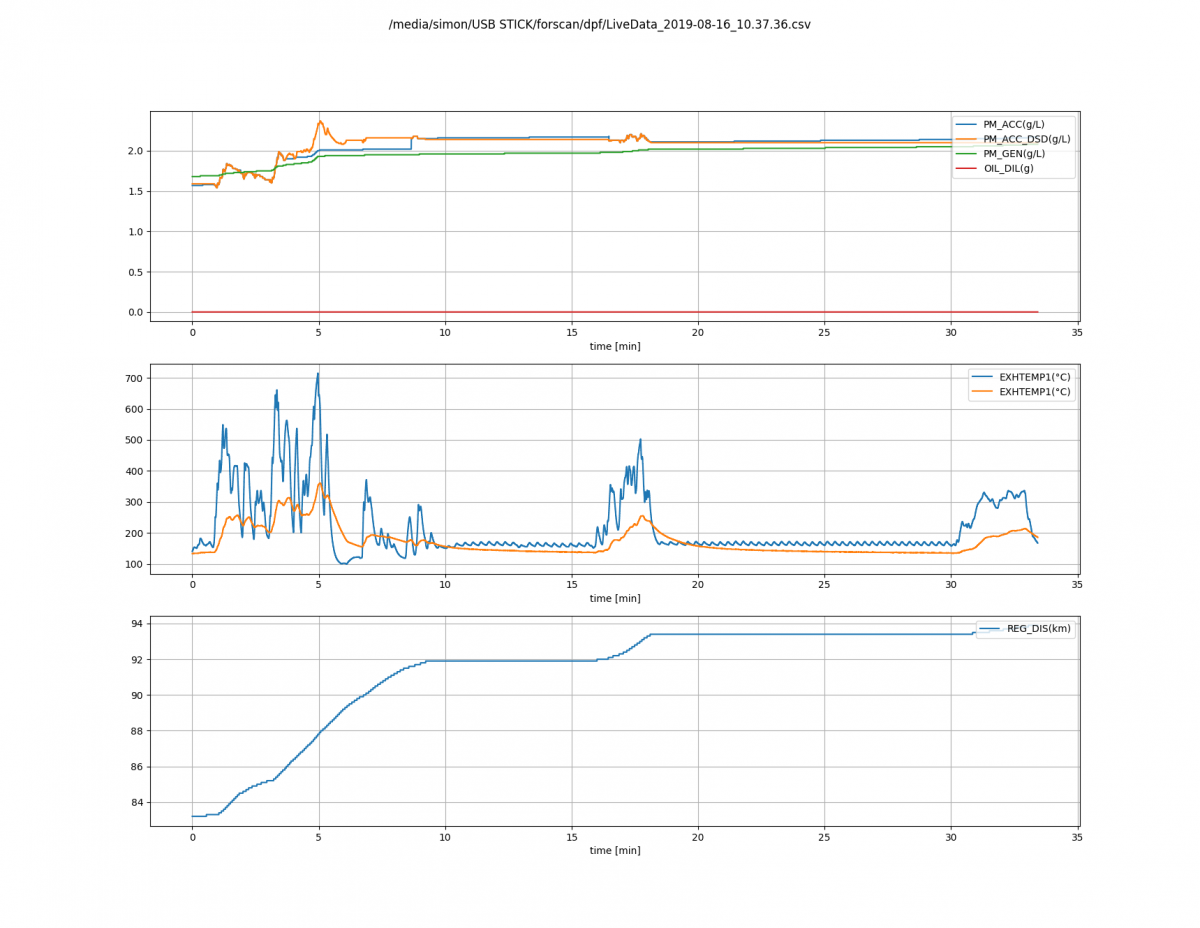Select the orange EXHTEMP1(°C) legend entry
Viewport: 1200px width, 928px height.
point(1021,392)
